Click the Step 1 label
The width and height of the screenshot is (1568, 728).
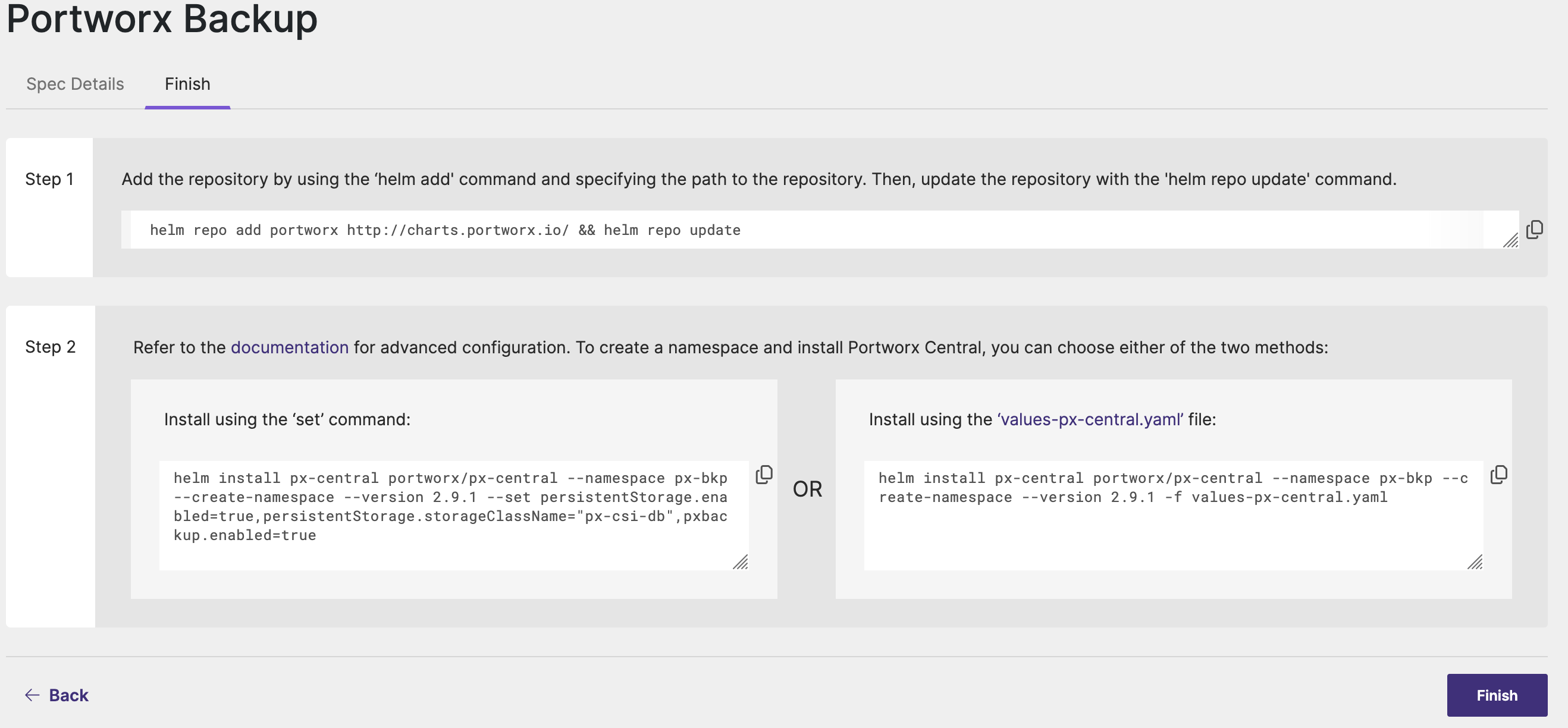[49, 179]
